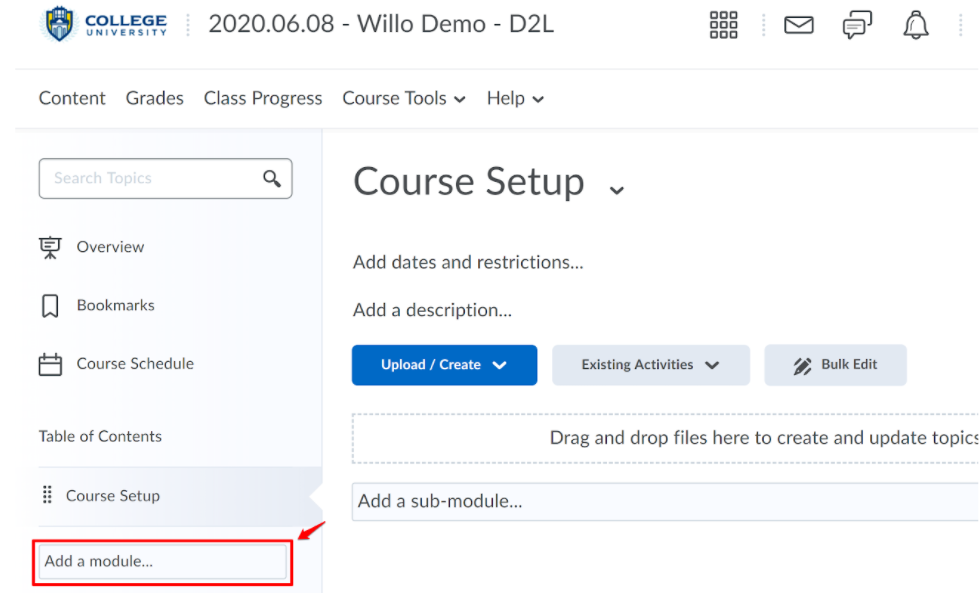Click the College University logo
The width and height of the screenshot is (979, 593).
(104, 24)
